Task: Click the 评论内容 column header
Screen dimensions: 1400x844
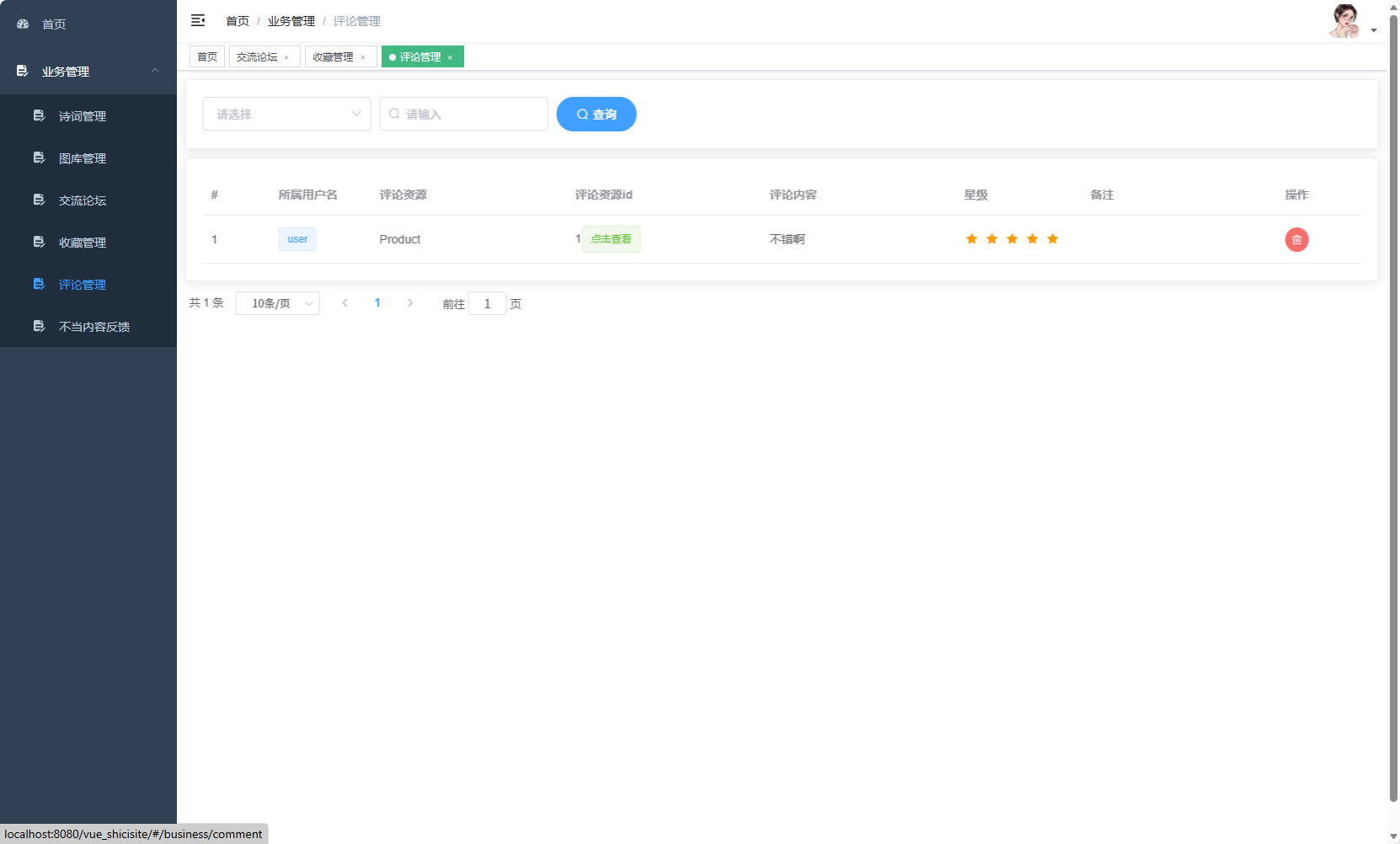Action: [x=793, y=195]
